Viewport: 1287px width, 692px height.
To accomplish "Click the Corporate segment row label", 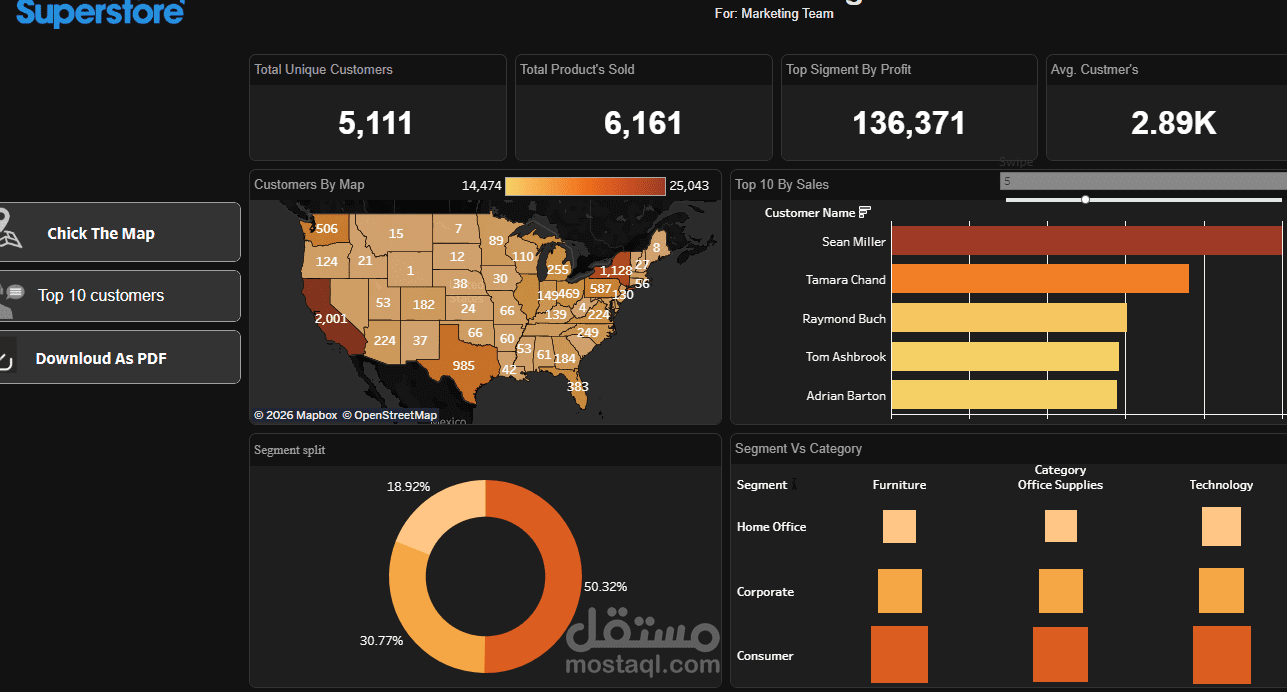I will tap(765, 591).
